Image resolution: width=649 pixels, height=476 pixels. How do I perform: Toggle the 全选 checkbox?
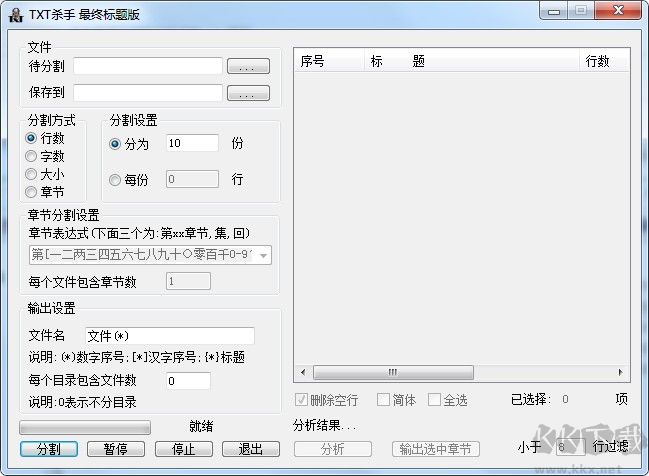tap(434, 400)
